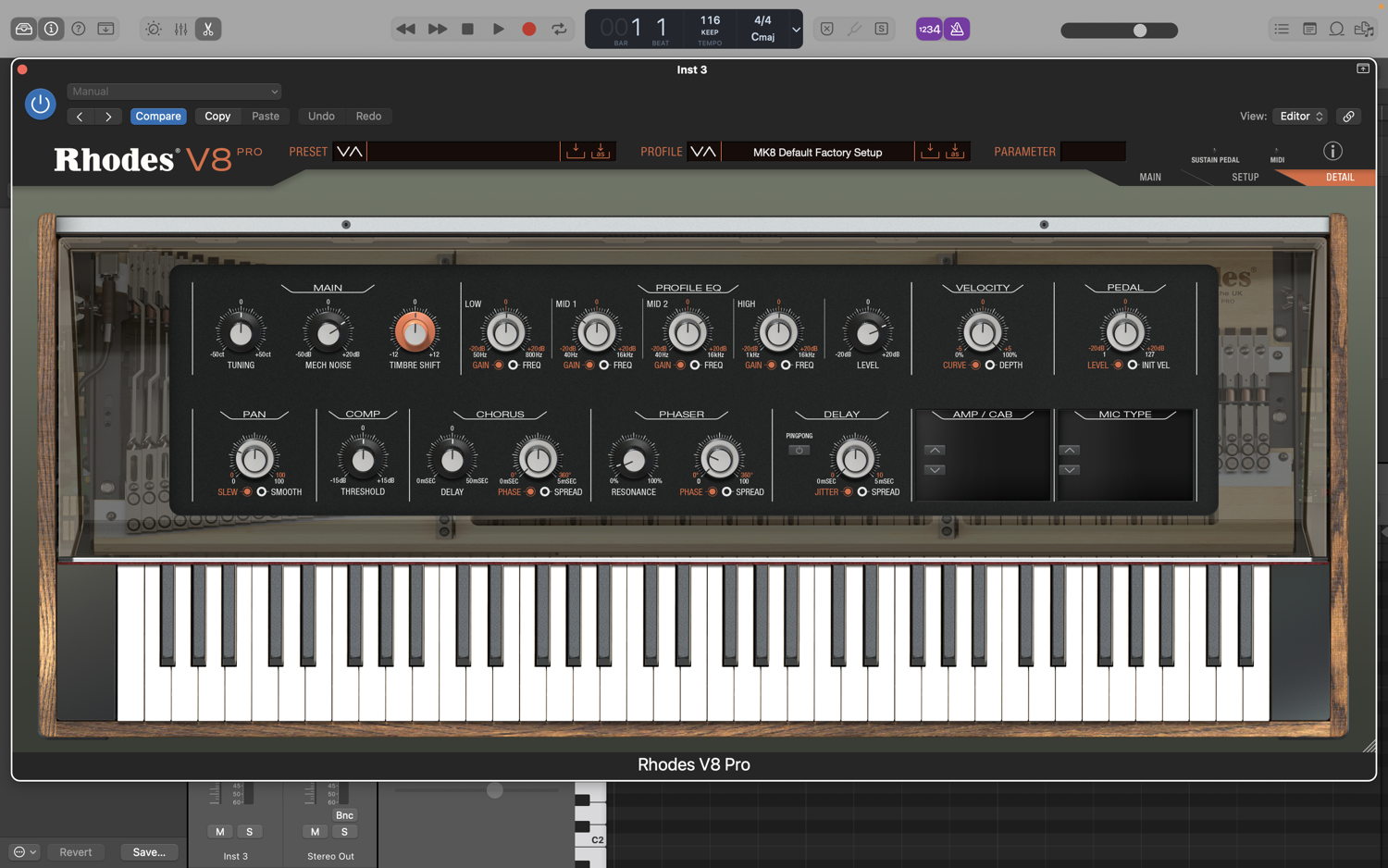Screen dimensions: 1388x868
Task: Click the Copy button
Action: [x=217, y=117]
